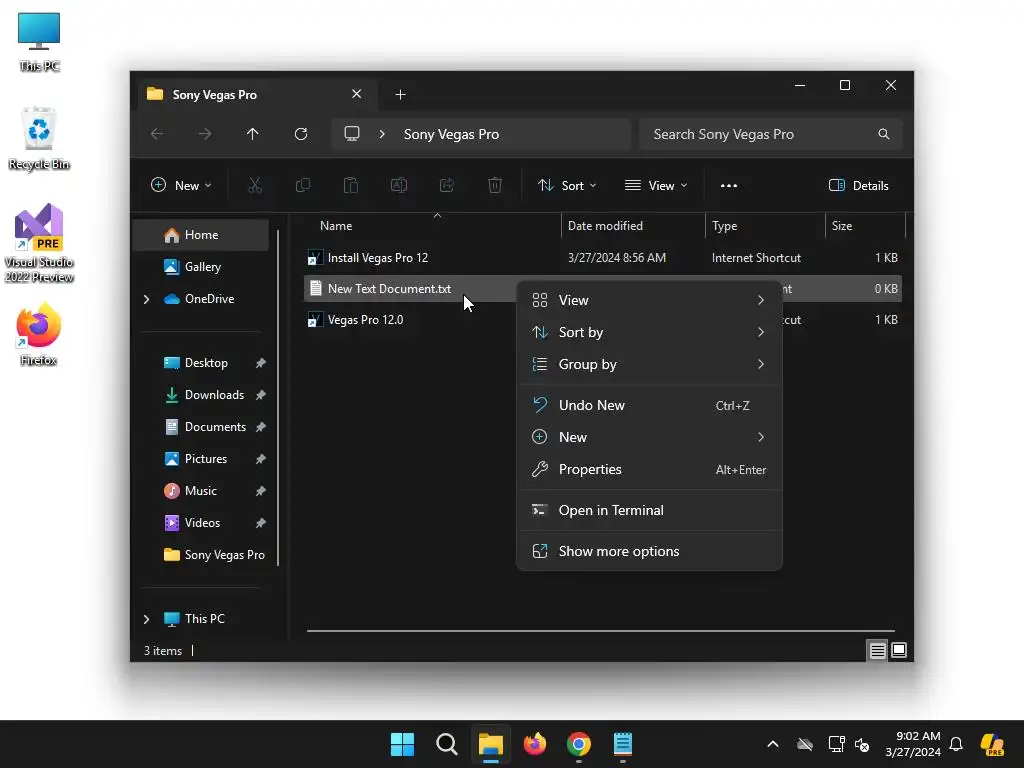The image size is (1024, 768).
Task: Click the Paste clipboard icon in toolbar
Action: (351, 185)
